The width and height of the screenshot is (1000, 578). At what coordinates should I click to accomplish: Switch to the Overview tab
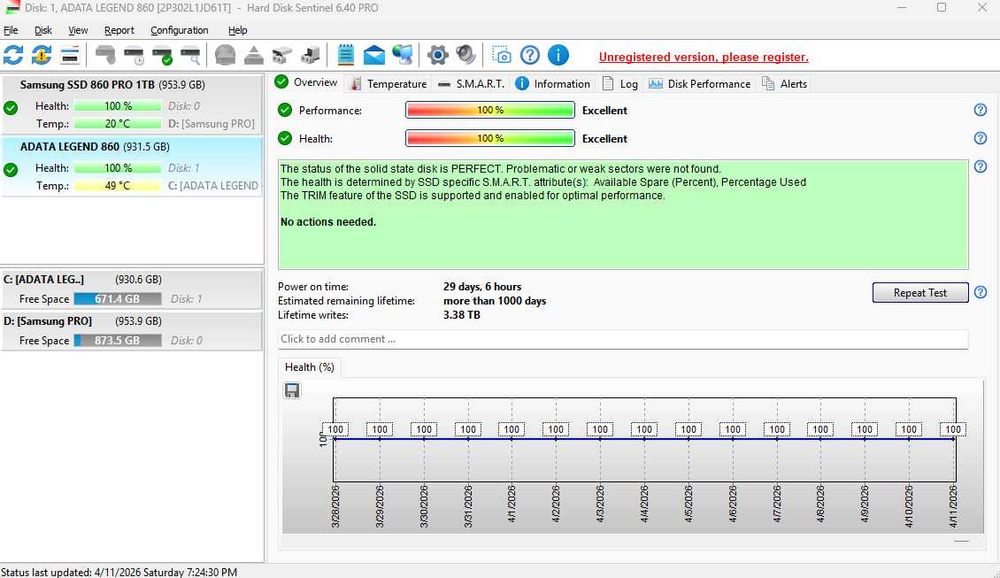[x=307, y=82]
